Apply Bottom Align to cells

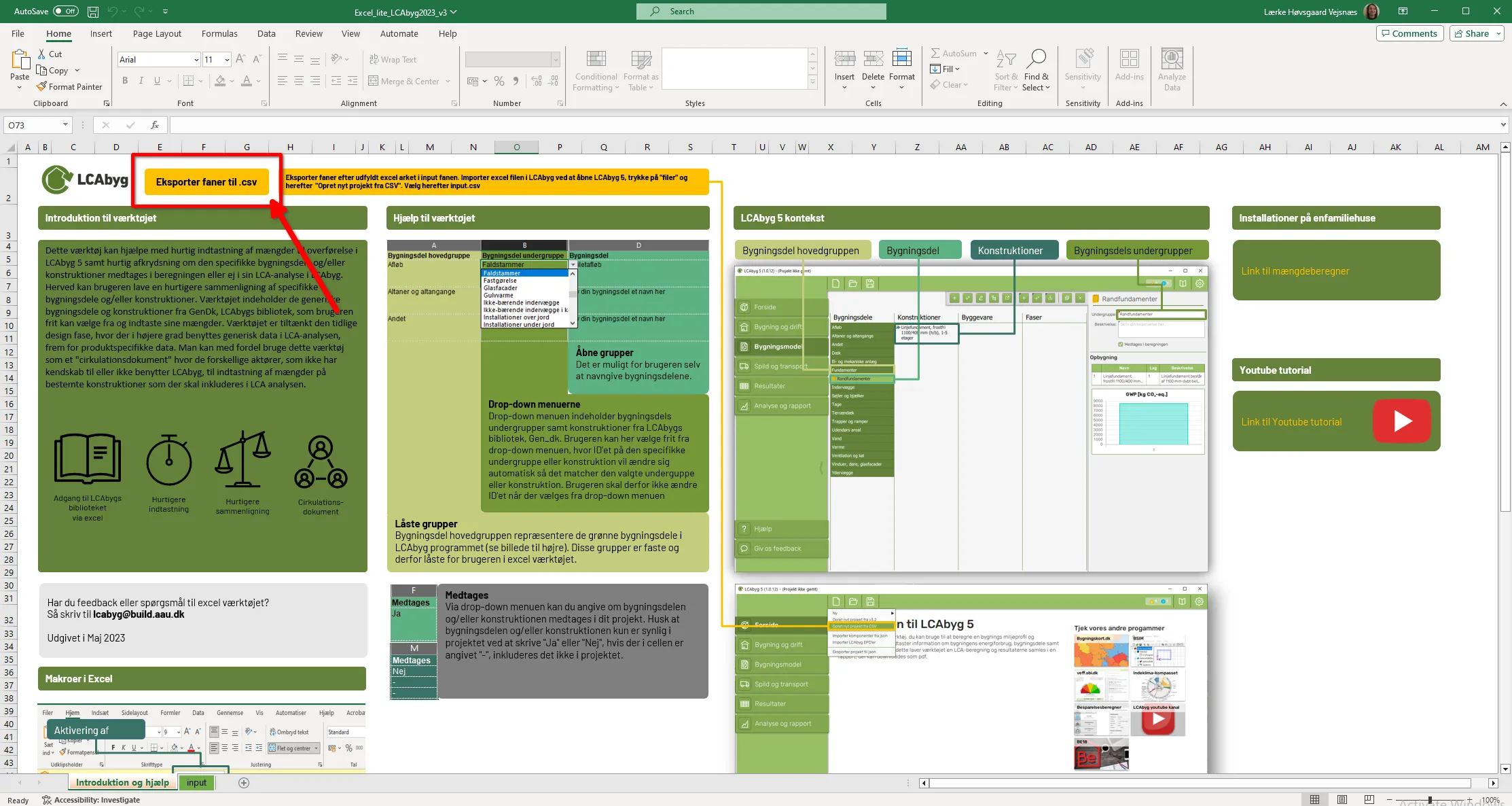click(315, 59)
